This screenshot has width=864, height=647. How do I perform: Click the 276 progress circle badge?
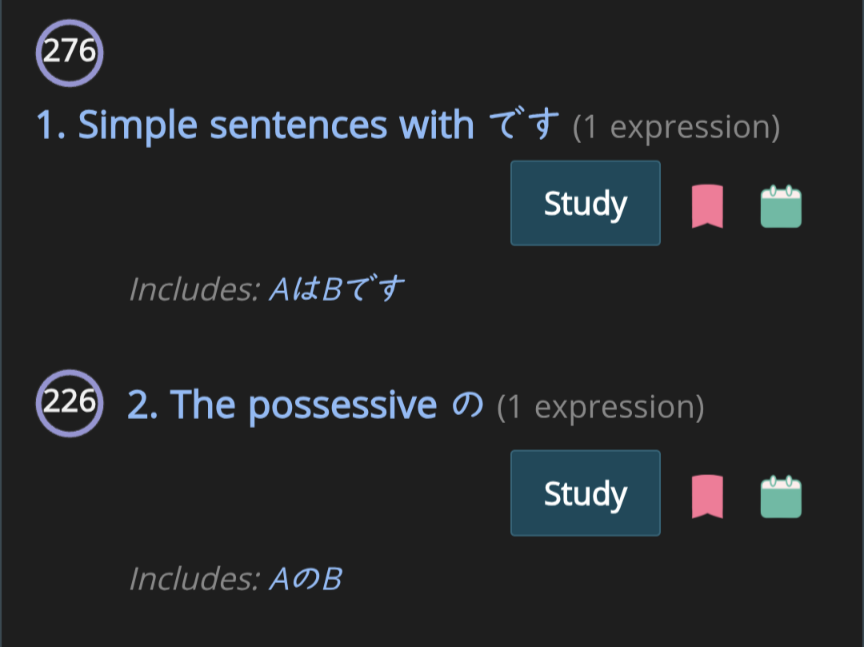[x=70, y=52]
